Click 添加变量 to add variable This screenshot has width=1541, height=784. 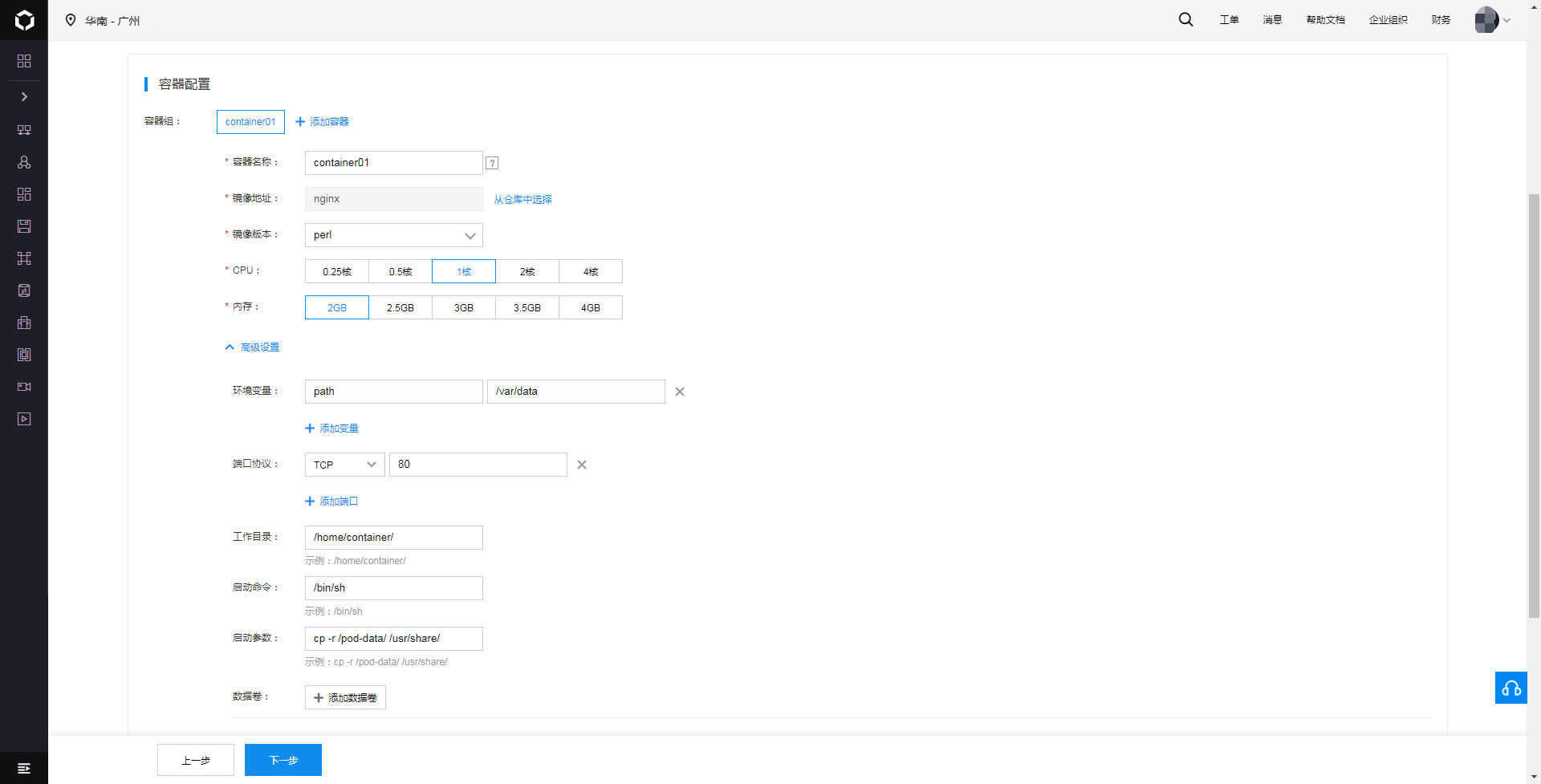point(331,429)
